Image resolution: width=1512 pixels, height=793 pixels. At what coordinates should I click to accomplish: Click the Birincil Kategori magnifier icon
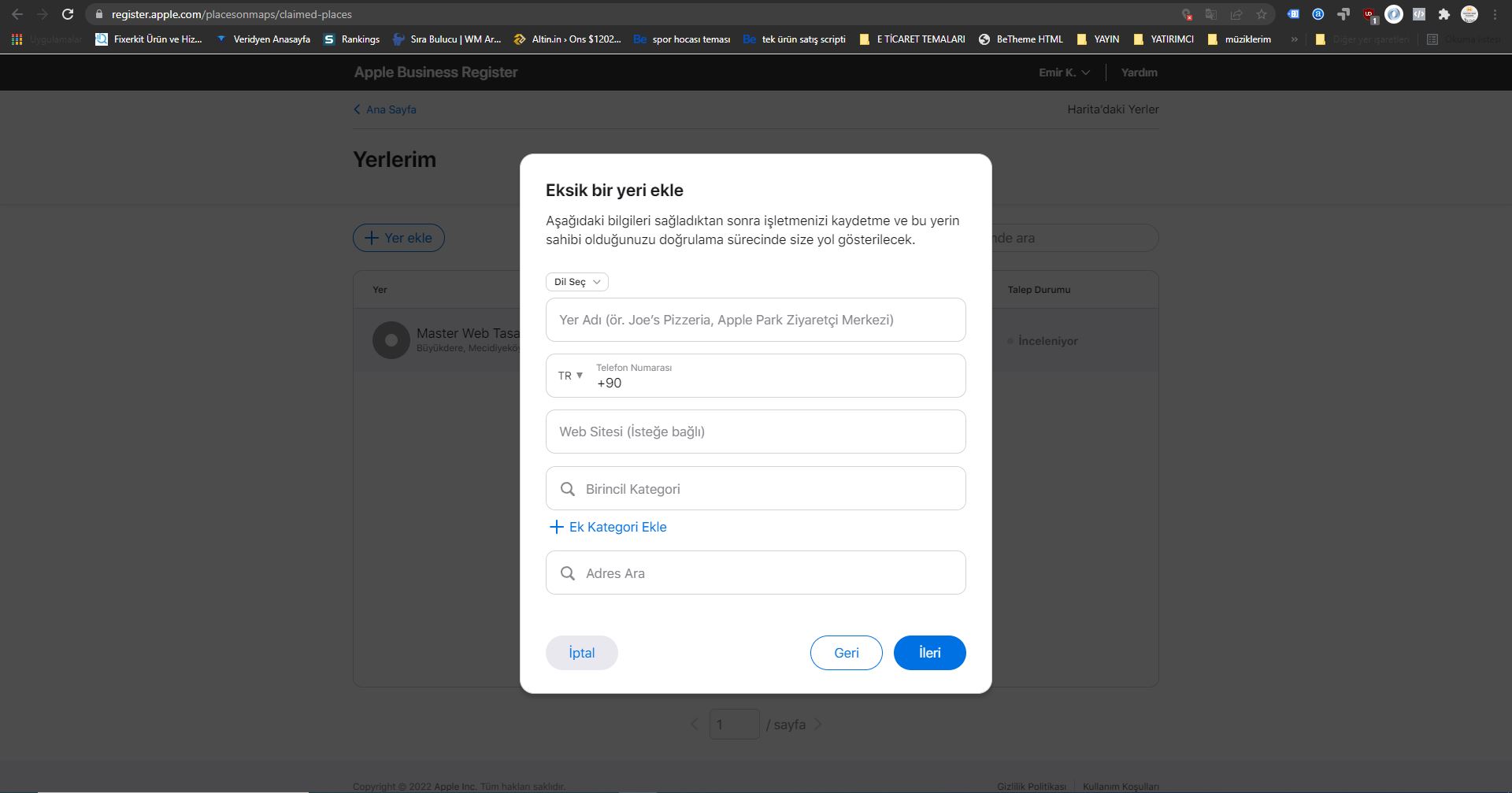567,489
